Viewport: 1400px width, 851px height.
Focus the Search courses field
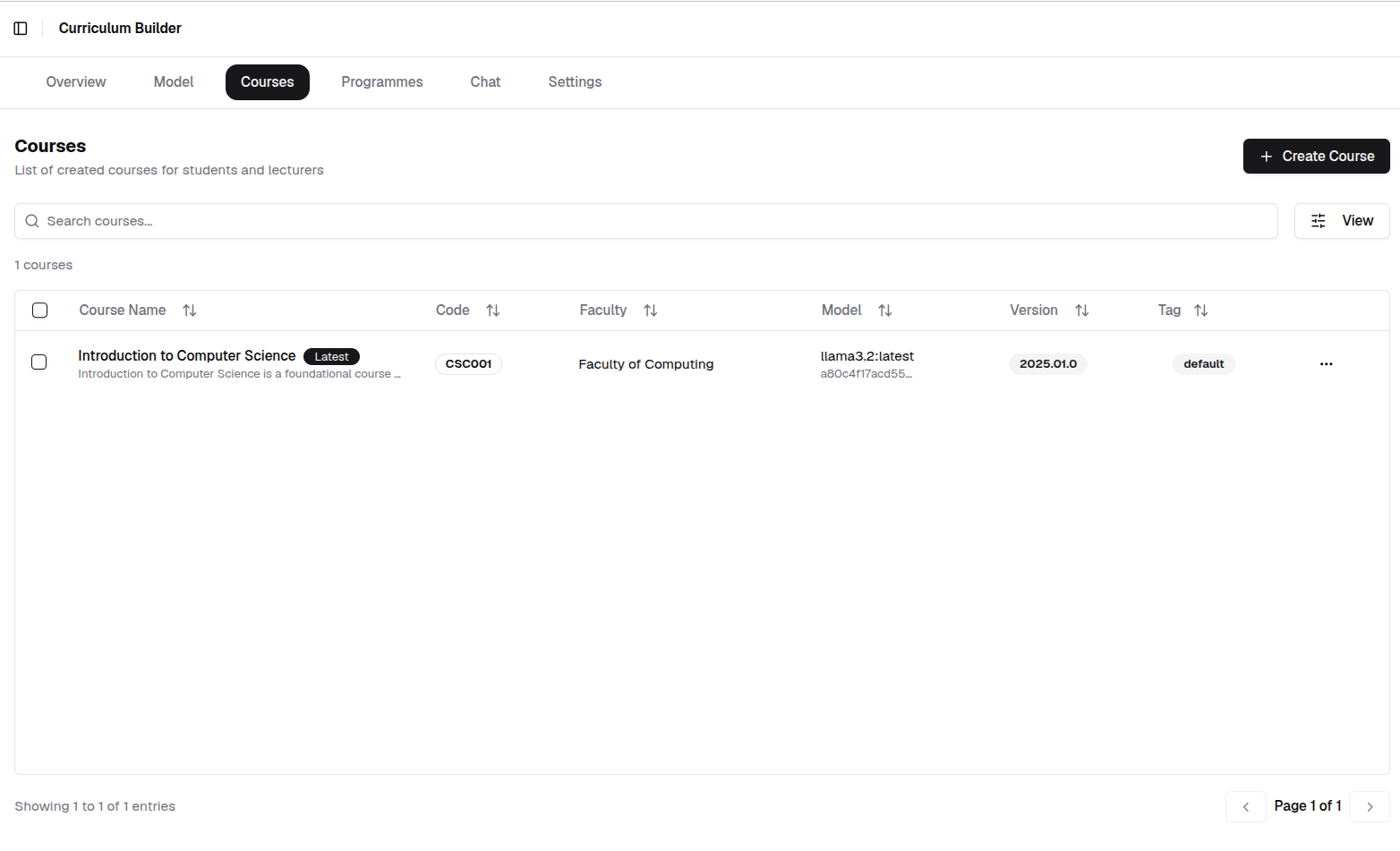tap(646, 221)
